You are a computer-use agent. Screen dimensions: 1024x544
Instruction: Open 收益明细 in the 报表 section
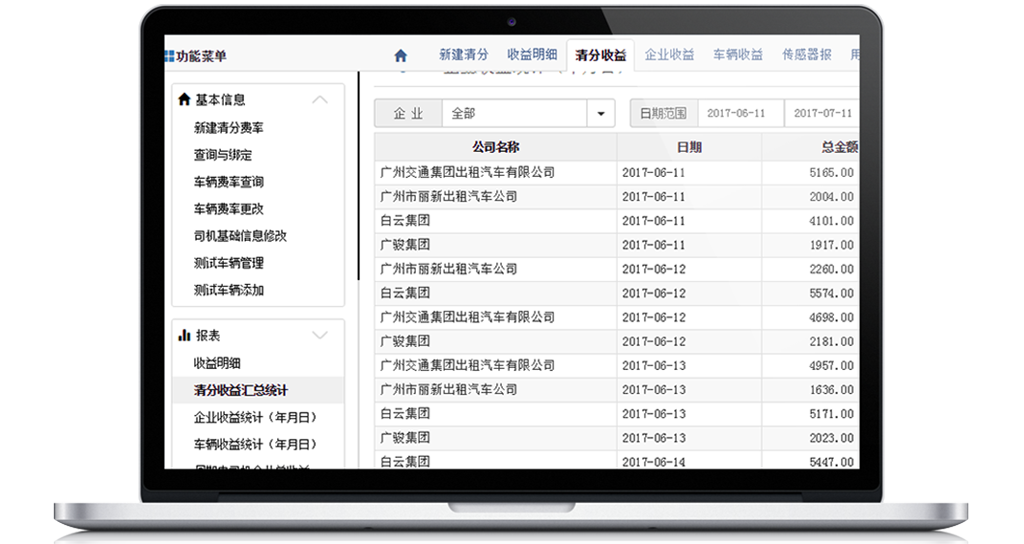[x=217, y=363]
